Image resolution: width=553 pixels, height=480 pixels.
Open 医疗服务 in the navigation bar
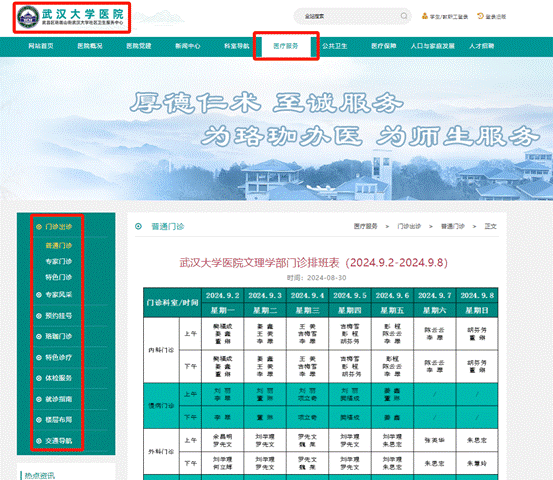click(286, 46)
